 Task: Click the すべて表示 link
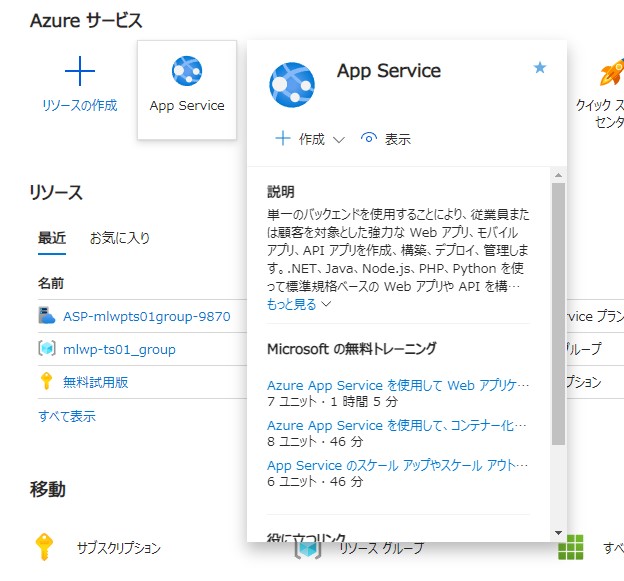[67, 416]
